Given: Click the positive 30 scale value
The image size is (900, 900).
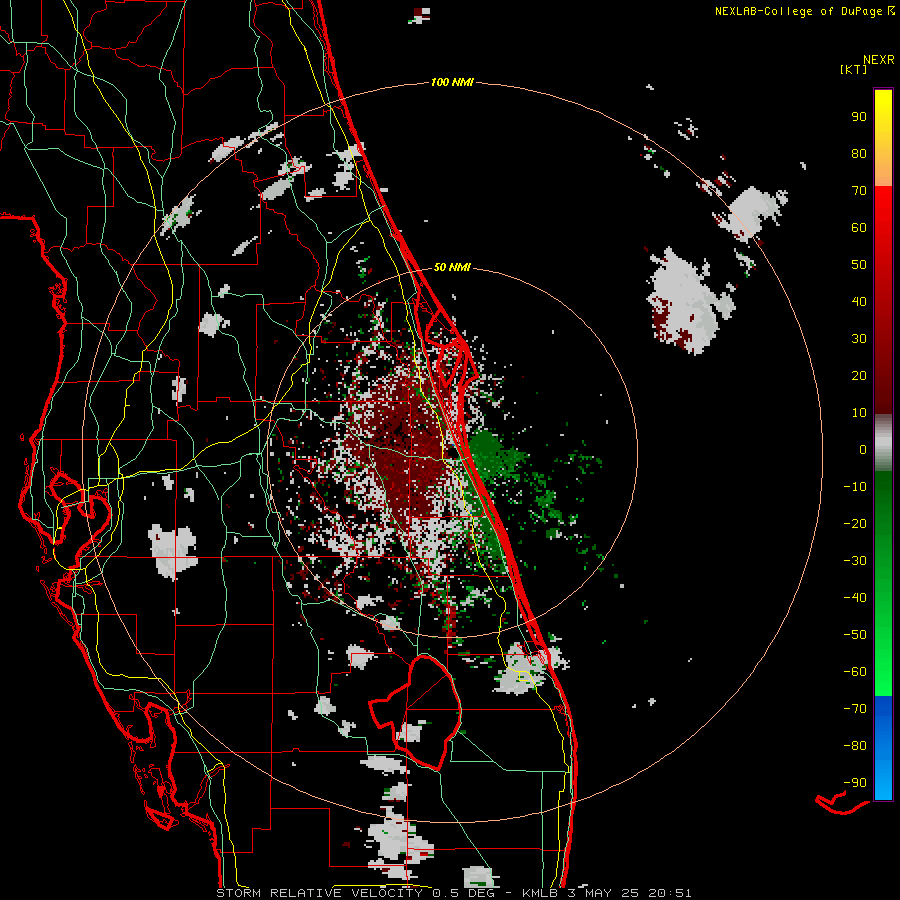Looking at the screenshot, I should [859, 339].
